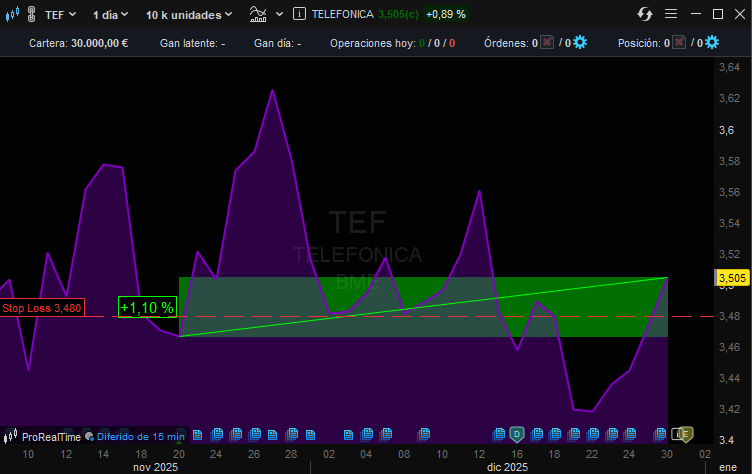The height and width of the screenshot is (474, 752).
Task: Click the red X cancel icon next to Órdenes
Action: 547,43
